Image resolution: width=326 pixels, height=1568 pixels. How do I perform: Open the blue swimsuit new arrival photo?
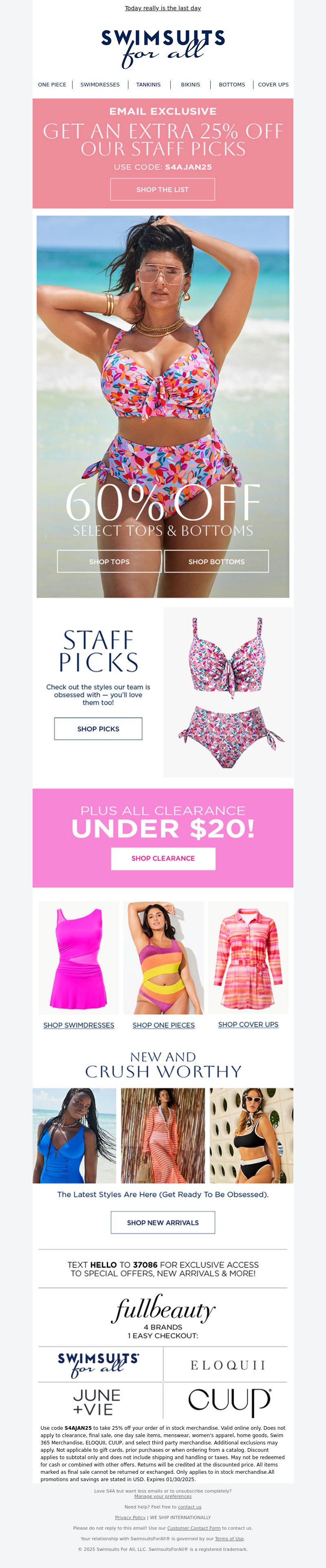click(x=74, y=1136)
